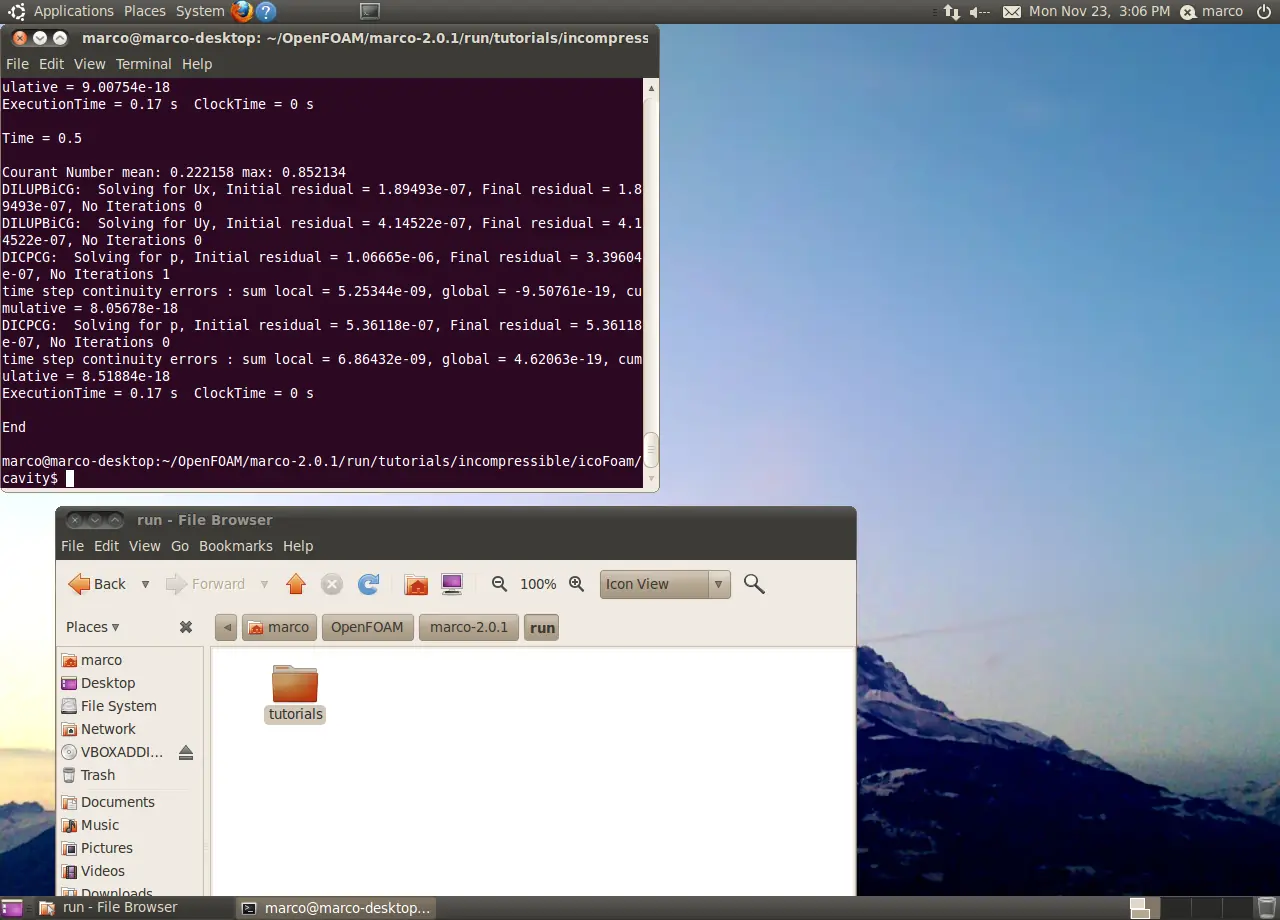Image resolution: width=1280 pixels, height=920 pixels.
Task: Toggle the run path bar button
Action: tap(542, 627)
